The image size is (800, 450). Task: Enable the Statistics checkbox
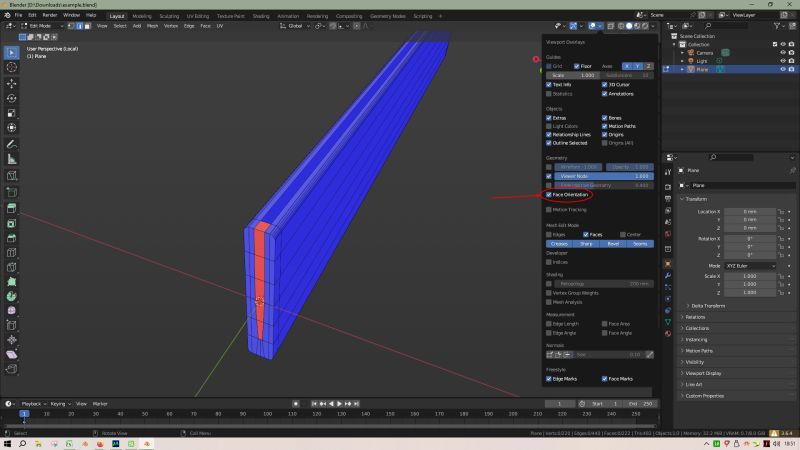549,94
